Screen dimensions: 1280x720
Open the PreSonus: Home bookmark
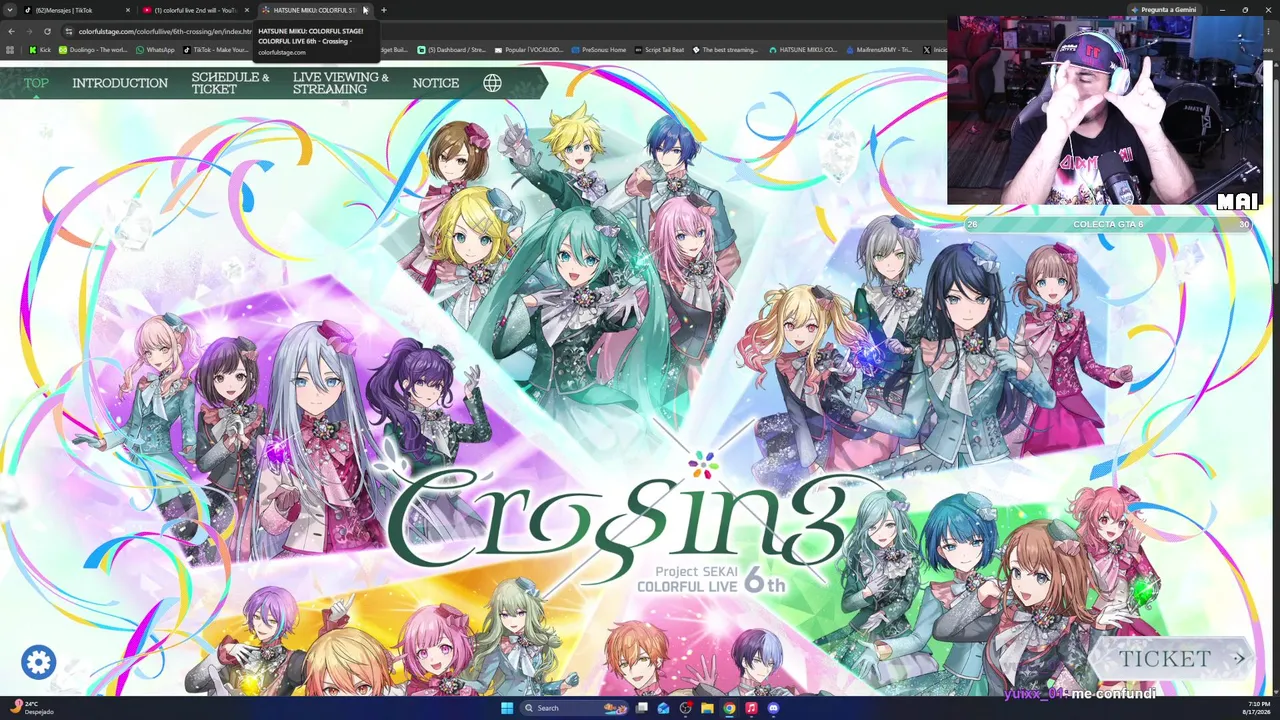click(x=599, y=49)
